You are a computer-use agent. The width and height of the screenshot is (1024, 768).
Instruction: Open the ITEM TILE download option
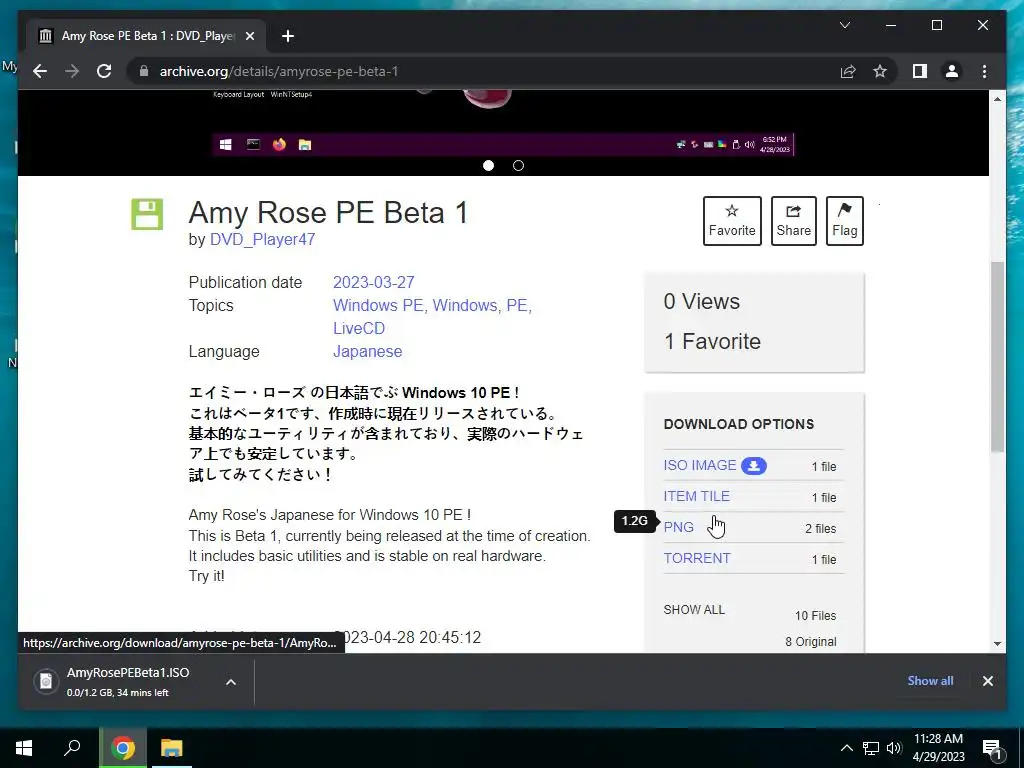pyautogui.click(x=697, y=496)
